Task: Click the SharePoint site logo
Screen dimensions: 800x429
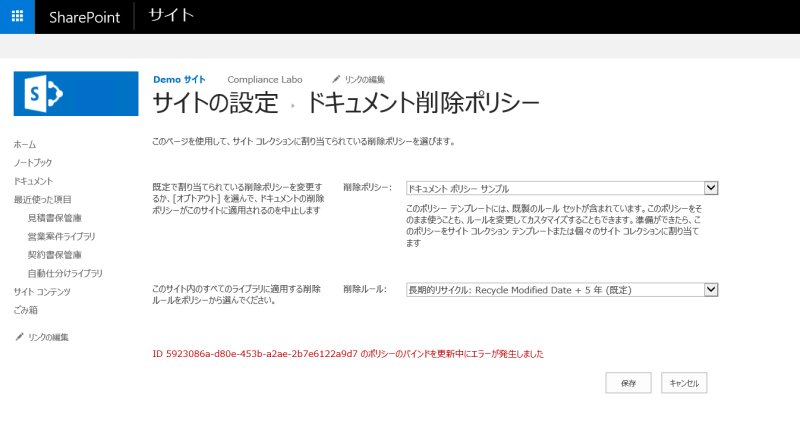Action: 76,93
